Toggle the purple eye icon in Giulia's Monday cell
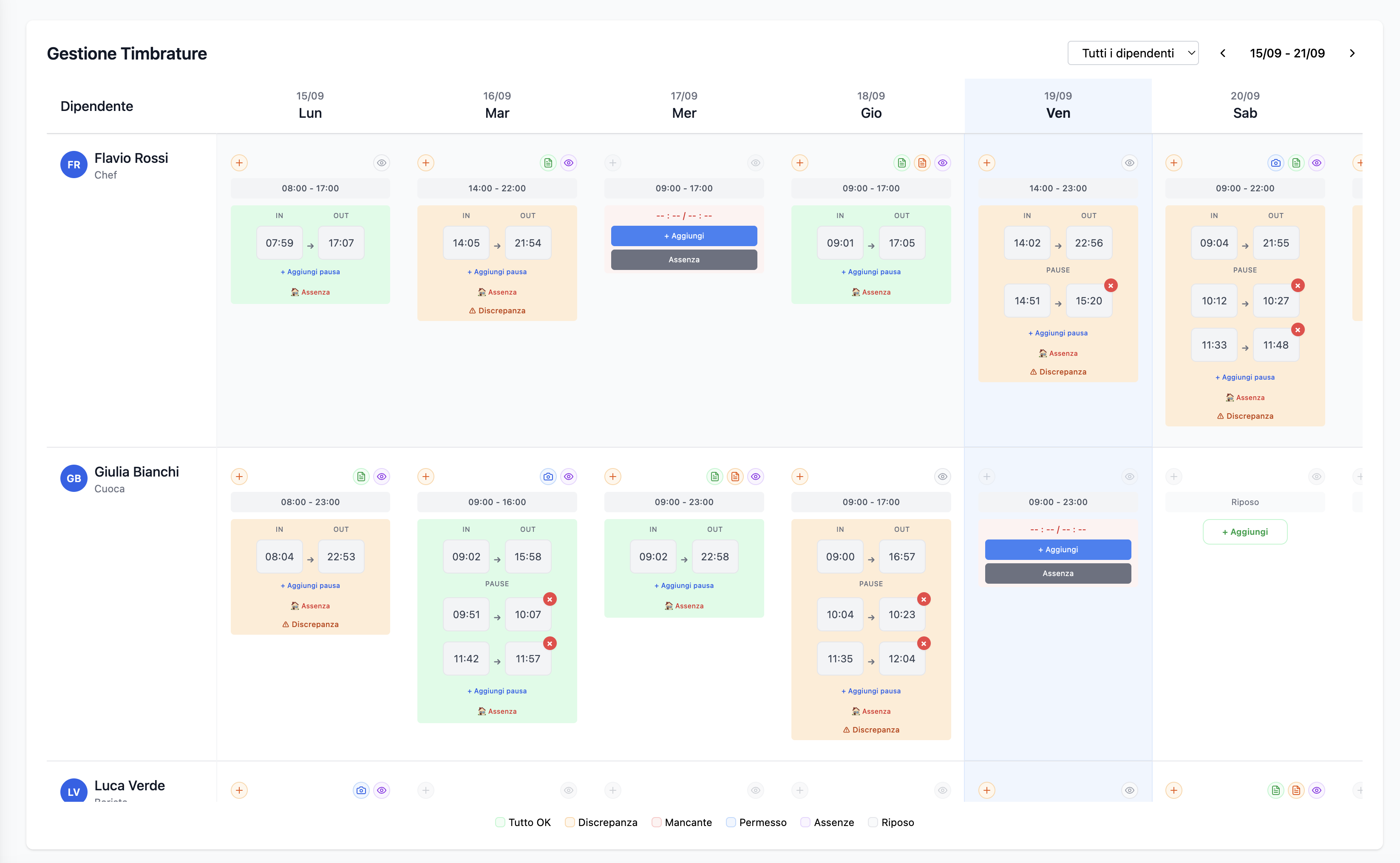 382,477
